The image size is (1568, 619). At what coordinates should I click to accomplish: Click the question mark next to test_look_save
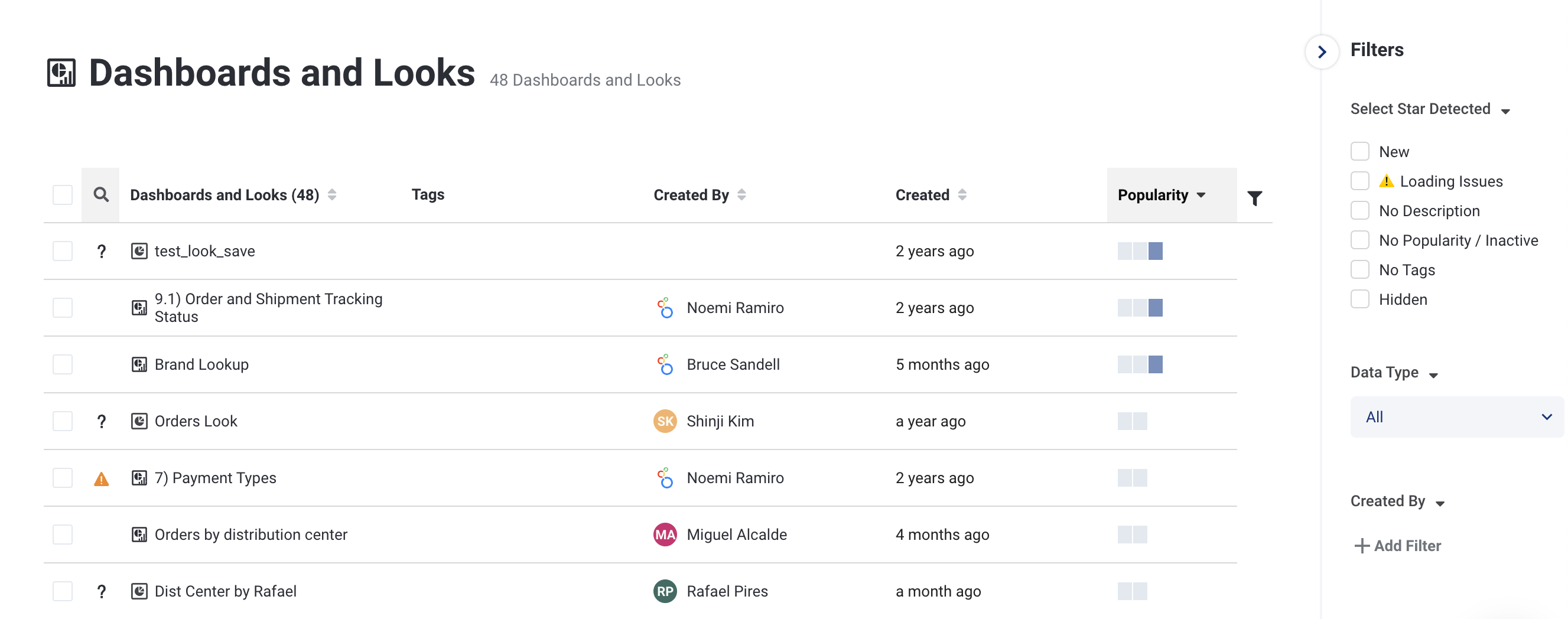point(101,252)
